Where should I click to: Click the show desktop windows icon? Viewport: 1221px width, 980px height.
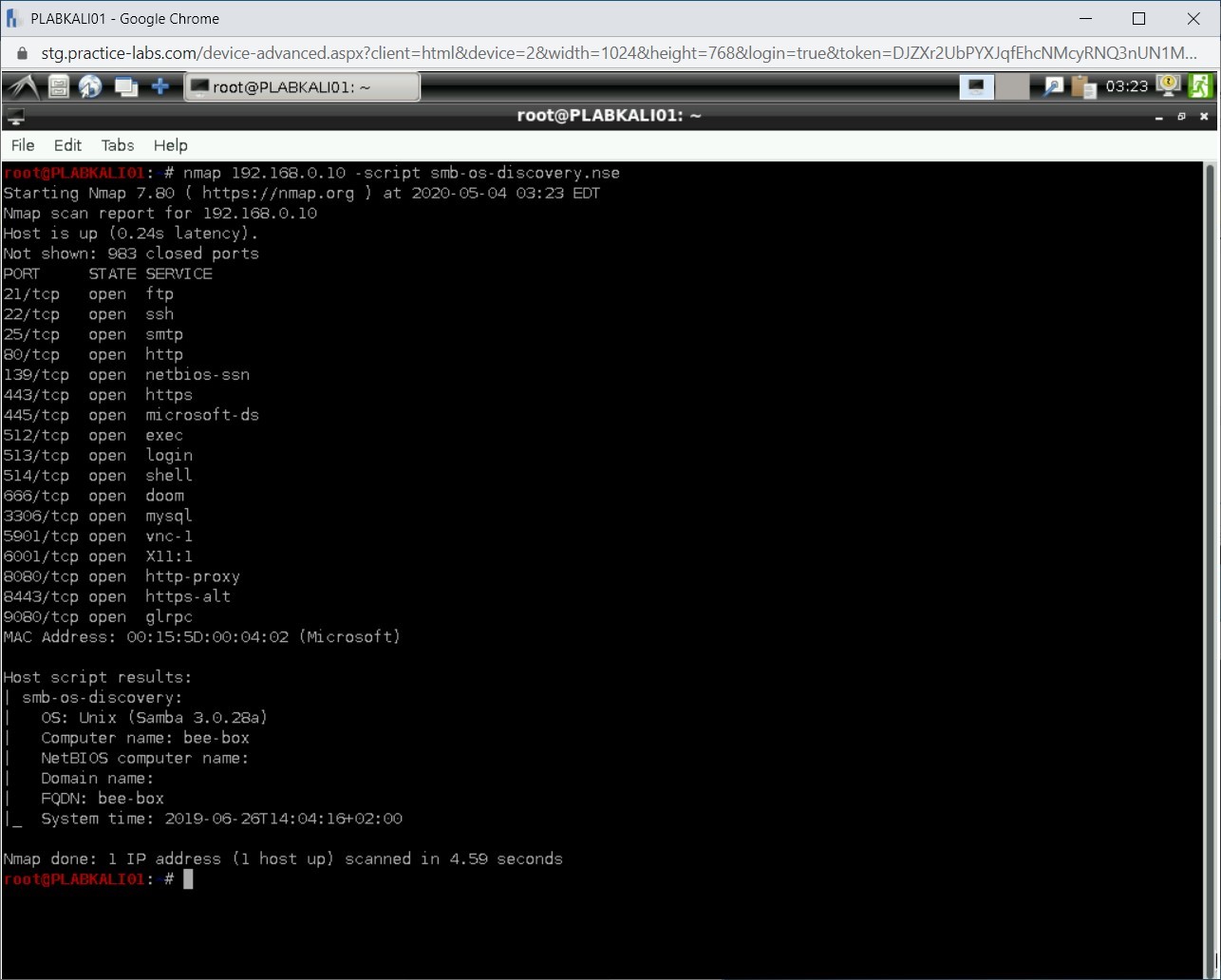tap(125, 86)
